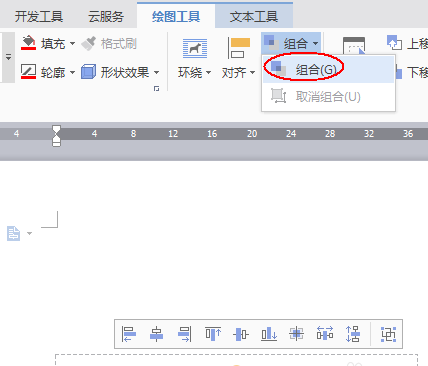Select the 绘图工具 tab
428x366 pixels.
click(x=176, y=16)
